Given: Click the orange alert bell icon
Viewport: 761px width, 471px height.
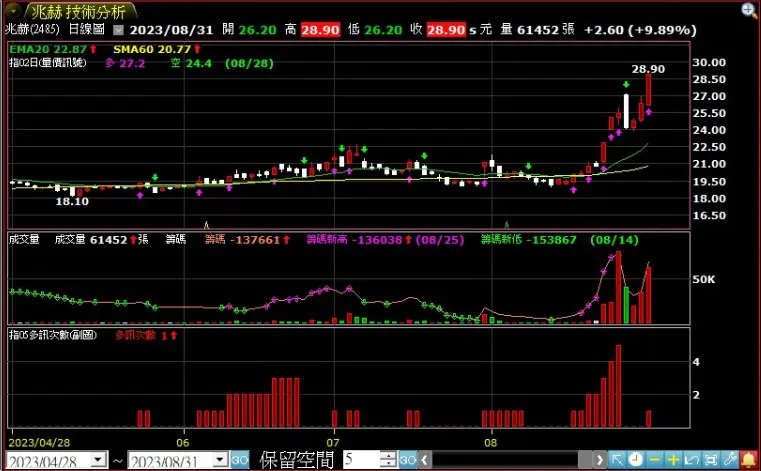Looking at the screenshot, I should [748, 459].
